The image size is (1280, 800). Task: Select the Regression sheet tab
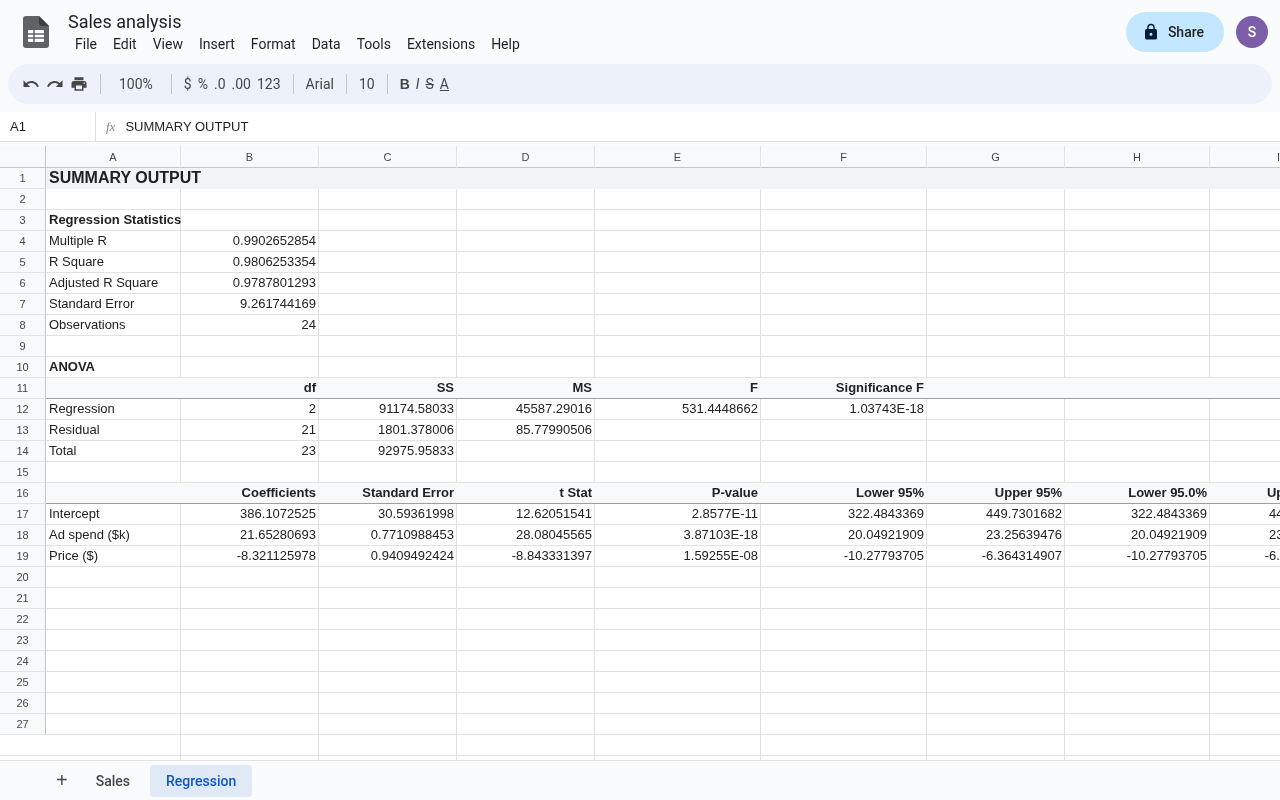pos(201,781)
